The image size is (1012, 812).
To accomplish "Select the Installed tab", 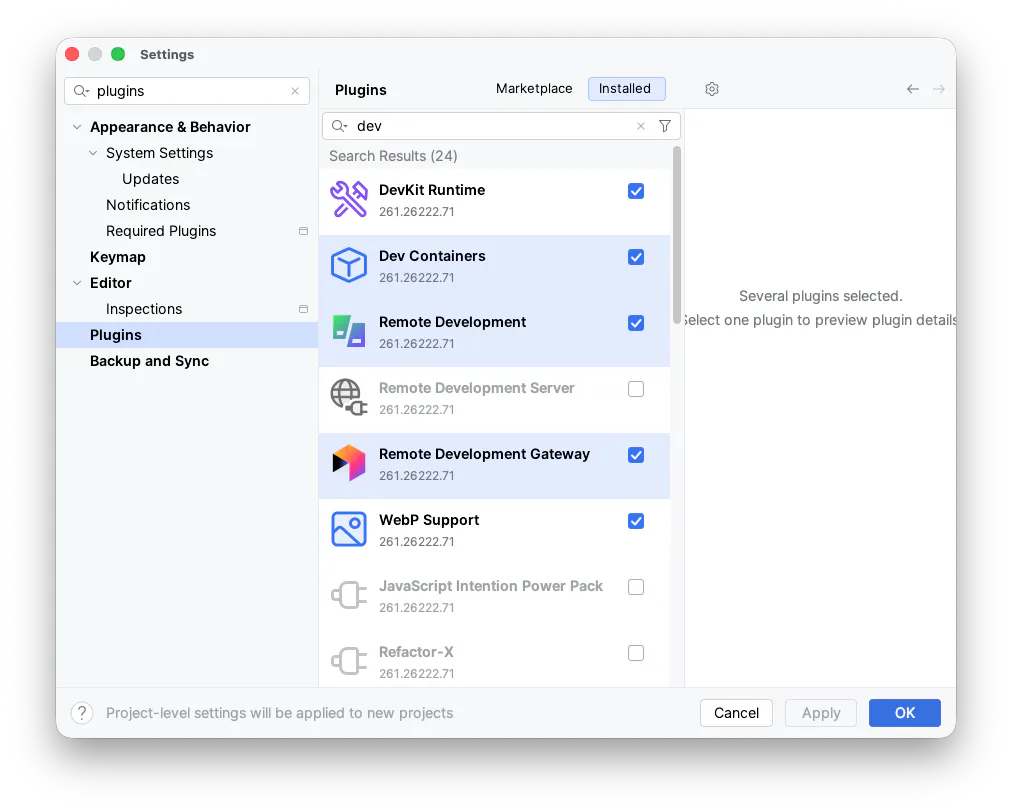I will [x=626, y=88].
